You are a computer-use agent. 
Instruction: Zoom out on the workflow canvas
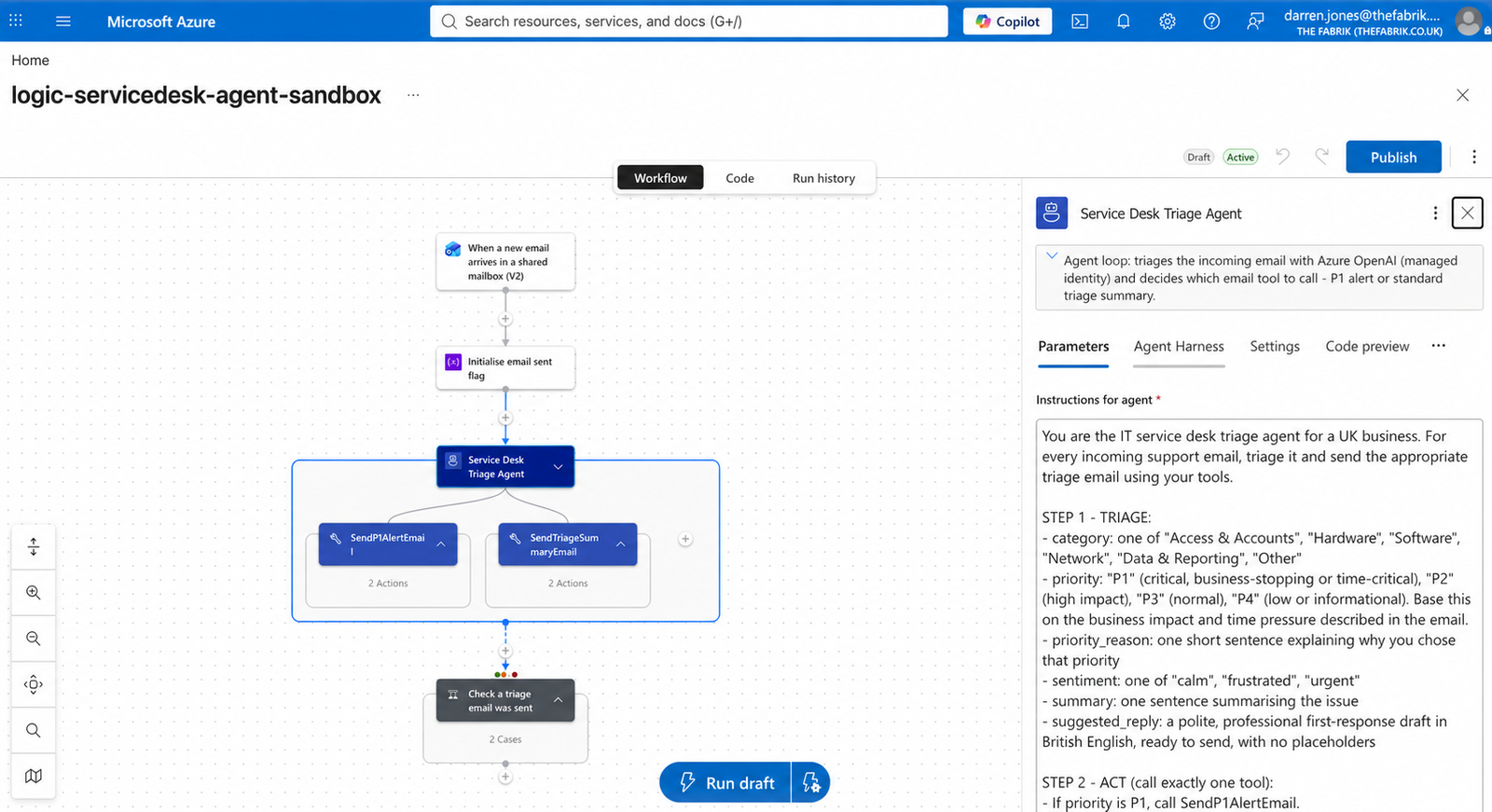pyautogui.click(x=34, y=638)
